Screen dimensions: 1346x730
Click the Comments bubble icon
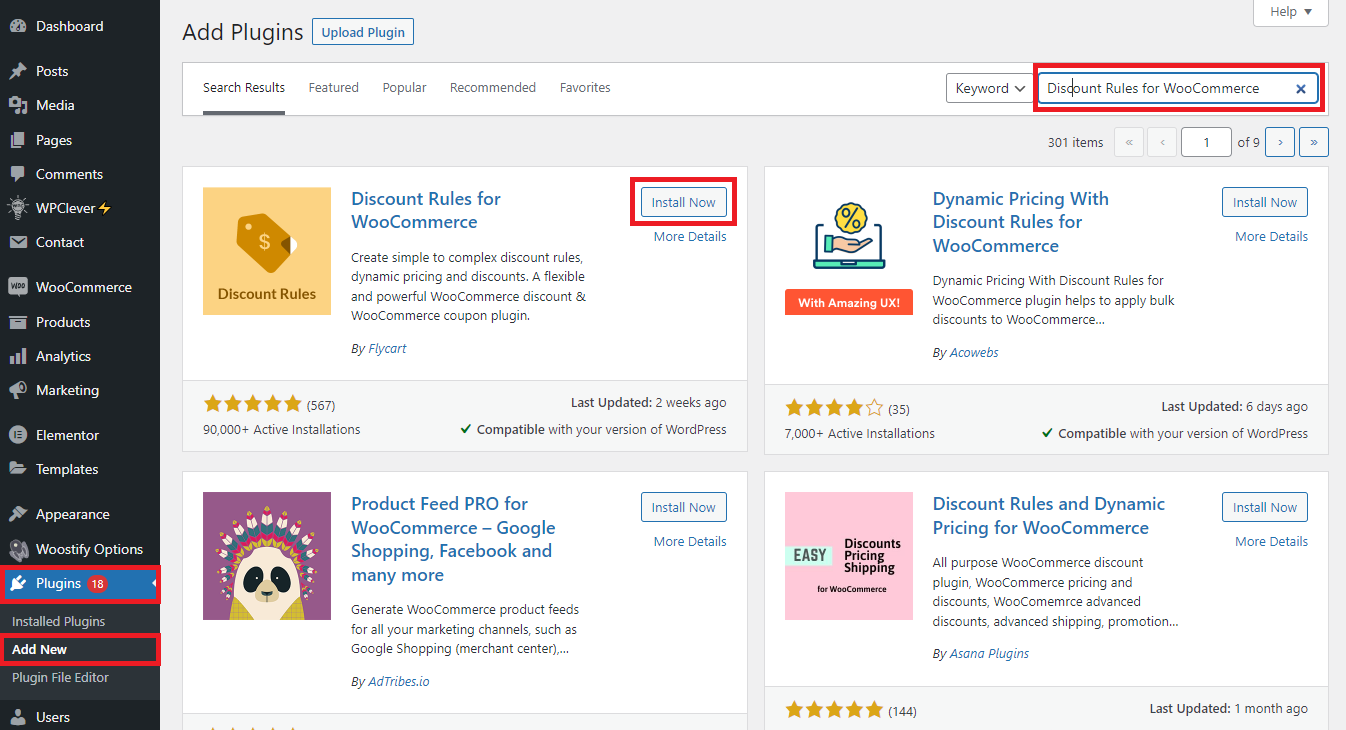(x=18, y=174)
